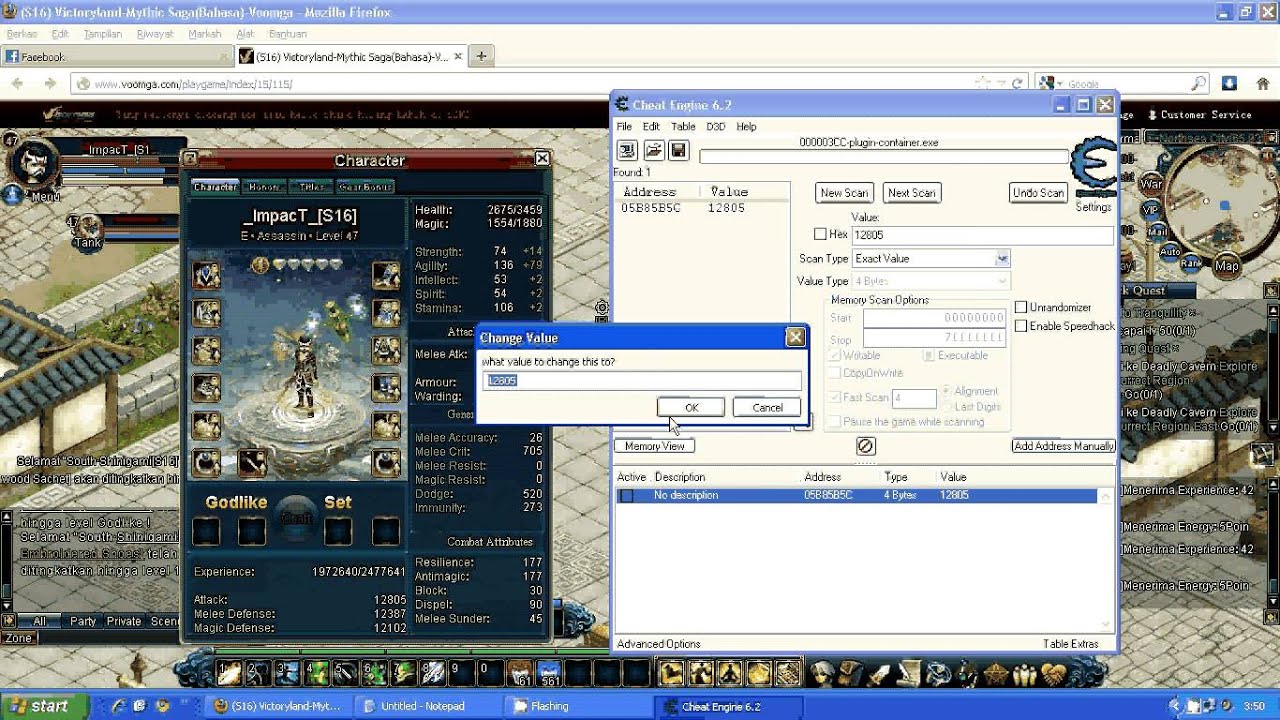
Task: Click the New Scan button
Action: 844,193
